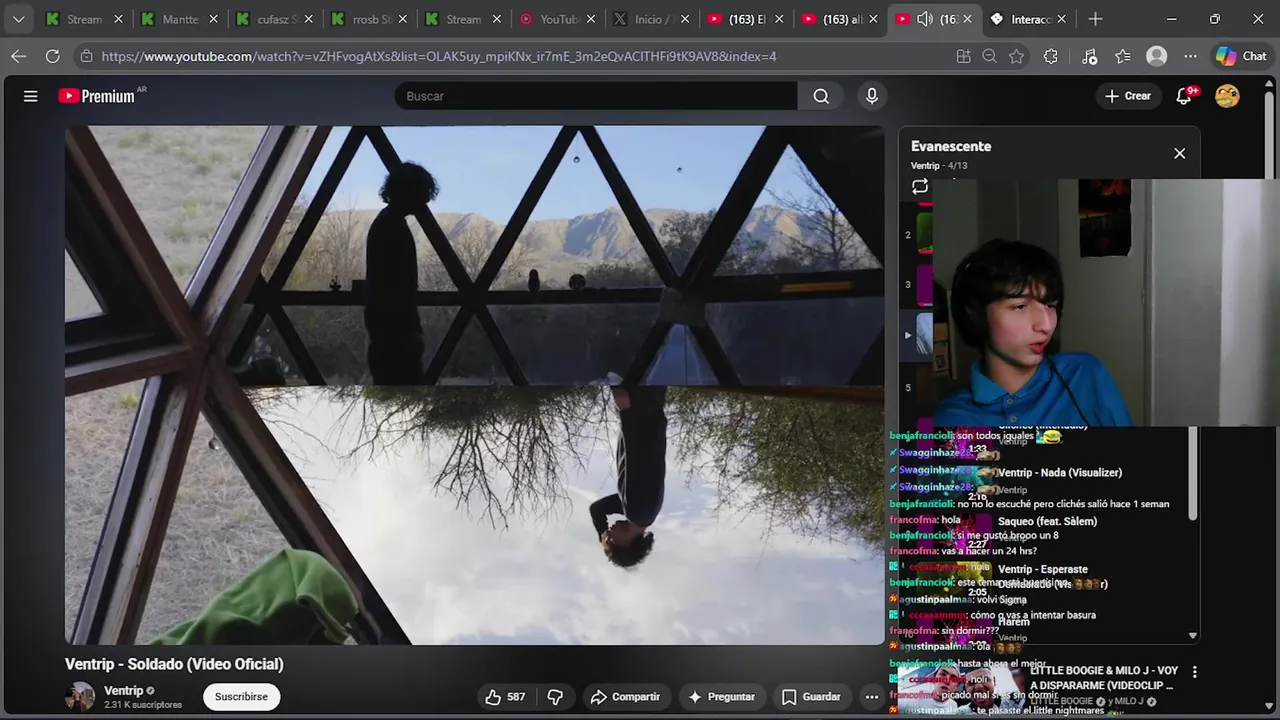This screenshot has width=1280, height=720.
Task: Open browser apps icon in address bar
Action: [963, 56]
